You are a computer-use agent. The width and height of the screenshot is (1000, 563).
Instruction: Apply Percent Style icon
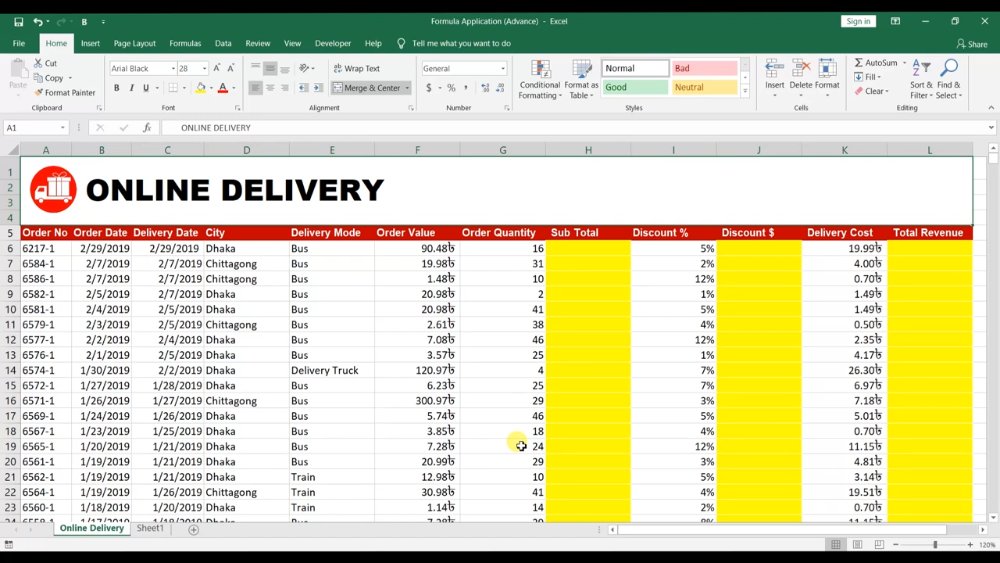451,88
